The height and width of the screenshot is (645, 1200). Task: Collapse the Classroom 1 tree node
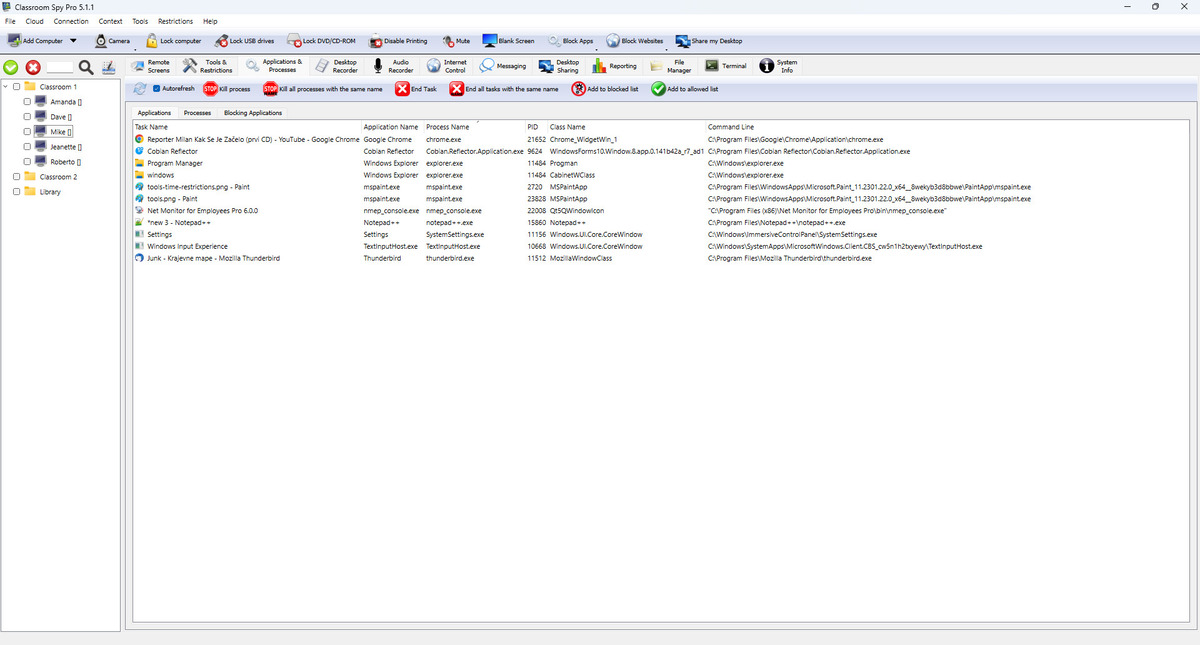pyautogui.click(x=6, y=87)
